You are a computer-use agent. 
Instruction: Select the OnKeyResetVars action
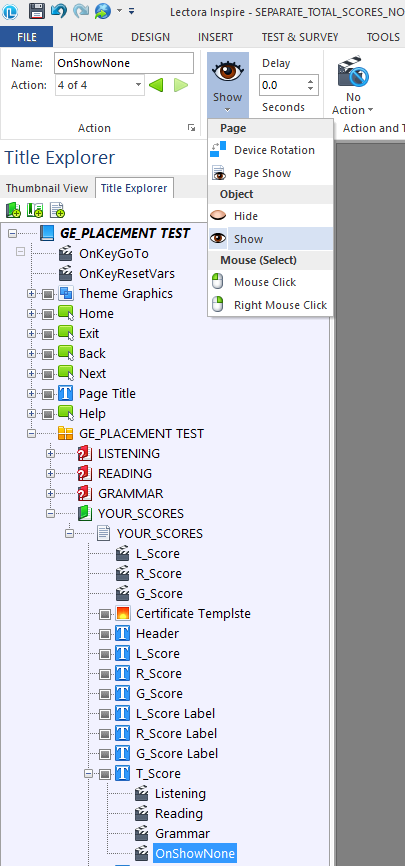(x=127, y=274)
